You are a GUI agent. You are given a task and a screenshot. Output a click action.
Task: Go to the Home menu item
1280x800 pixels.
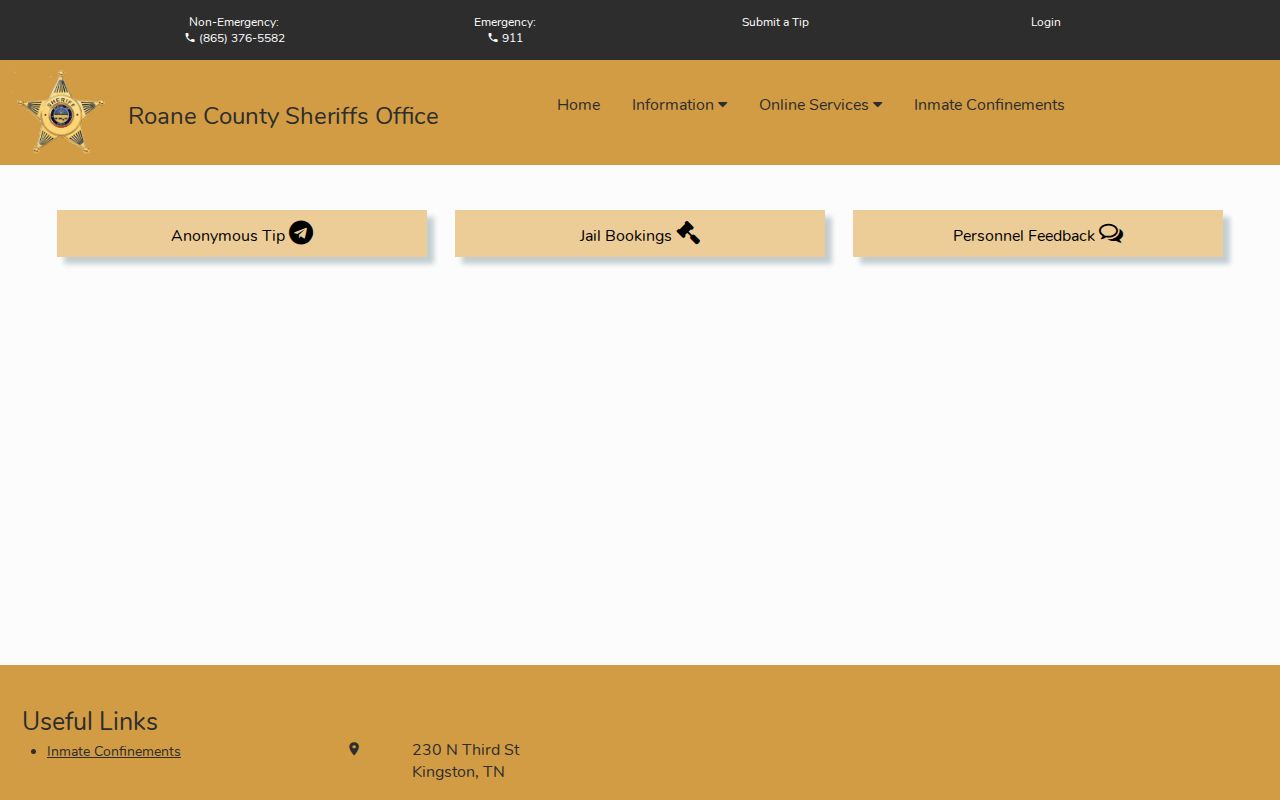click(x=579, y=105)
